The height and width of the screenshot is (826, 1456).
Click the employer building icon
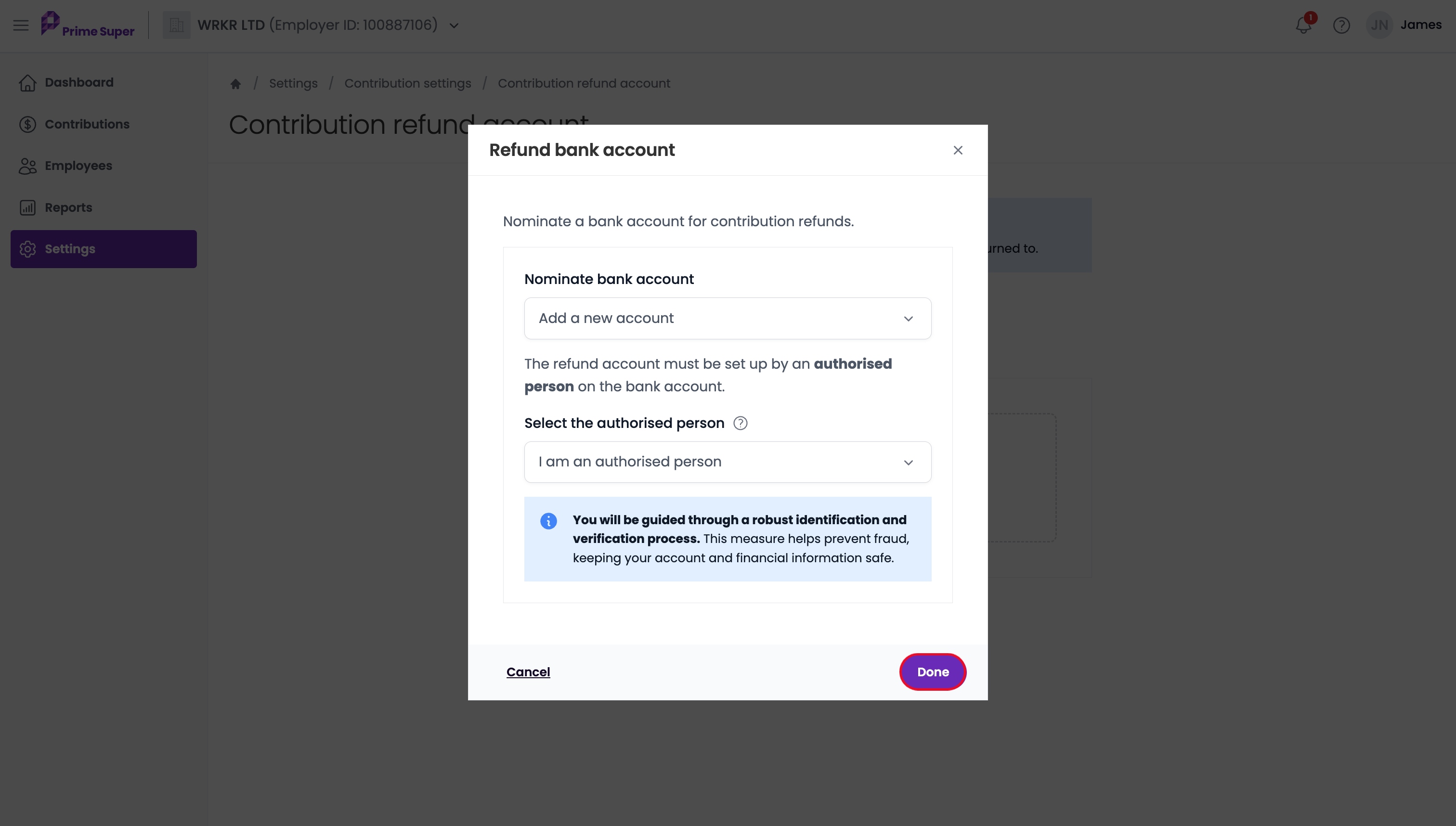[x=177, y=25]
